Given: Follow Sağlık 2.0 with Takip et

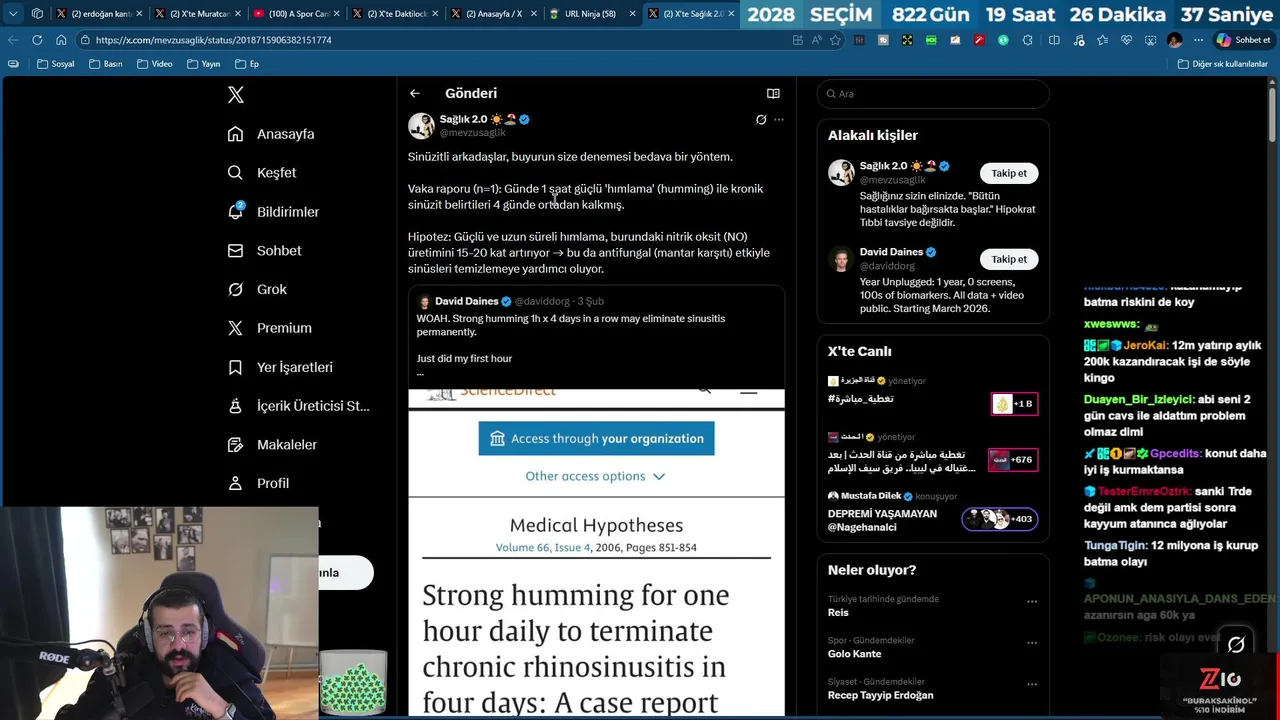Looking at the screenshot, I should pos(1009,173).
